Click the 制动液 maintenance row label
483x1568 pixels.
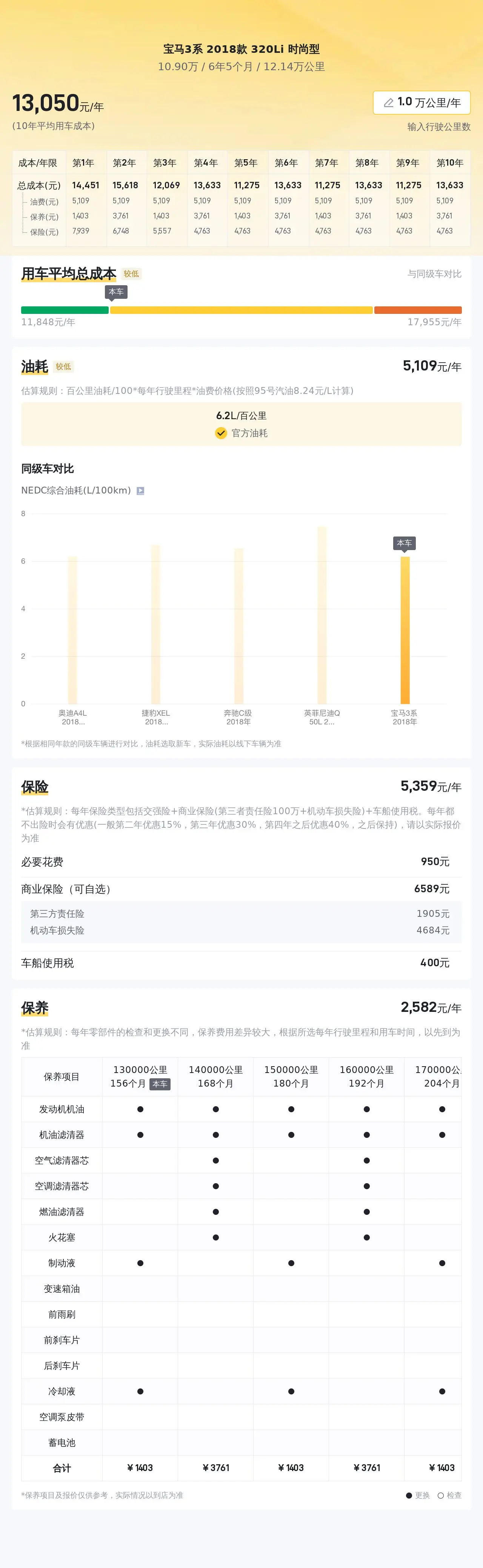click(62, 1263)
